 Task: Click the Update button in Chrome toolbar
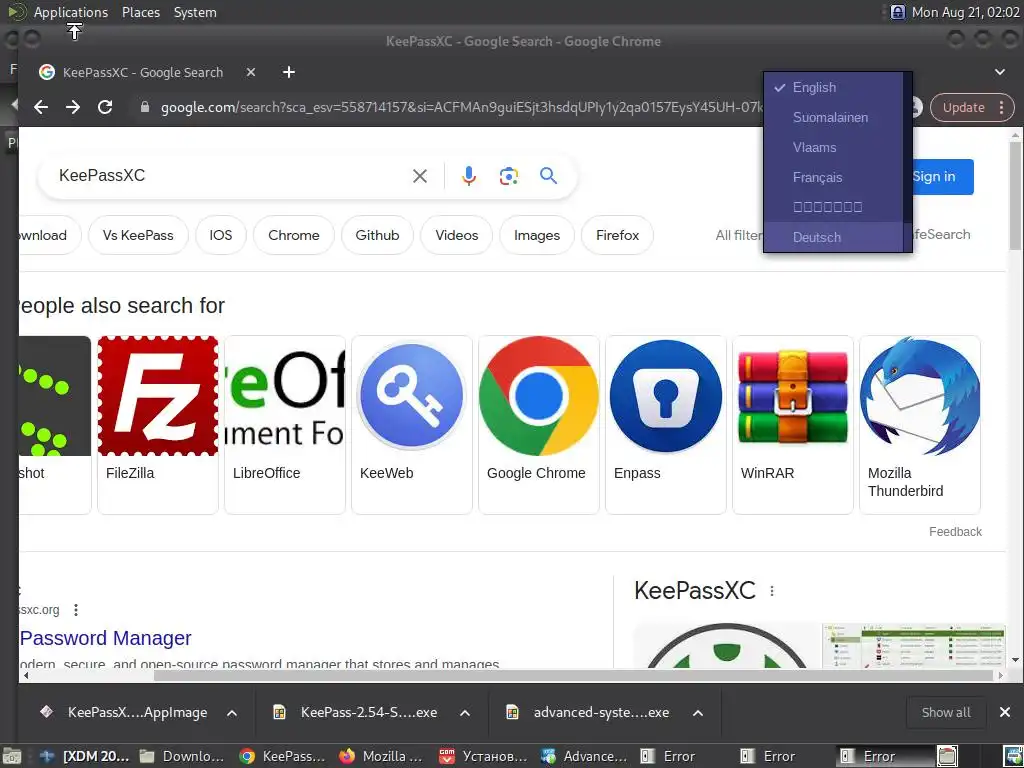click(963, 108)
